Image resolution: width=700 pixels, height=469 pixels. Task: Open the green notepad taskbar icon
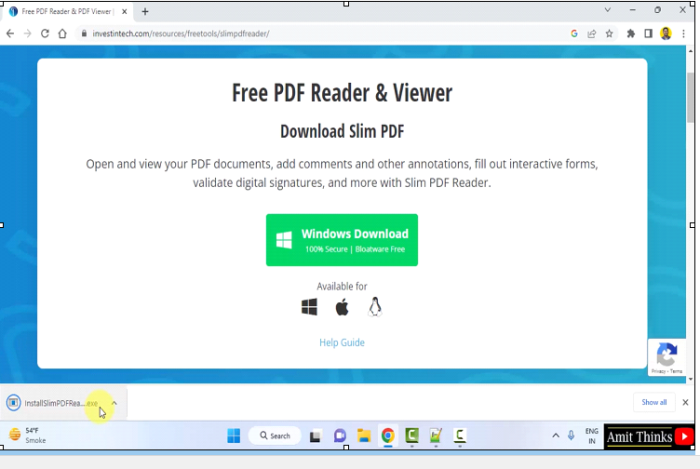tap(436, 436)
